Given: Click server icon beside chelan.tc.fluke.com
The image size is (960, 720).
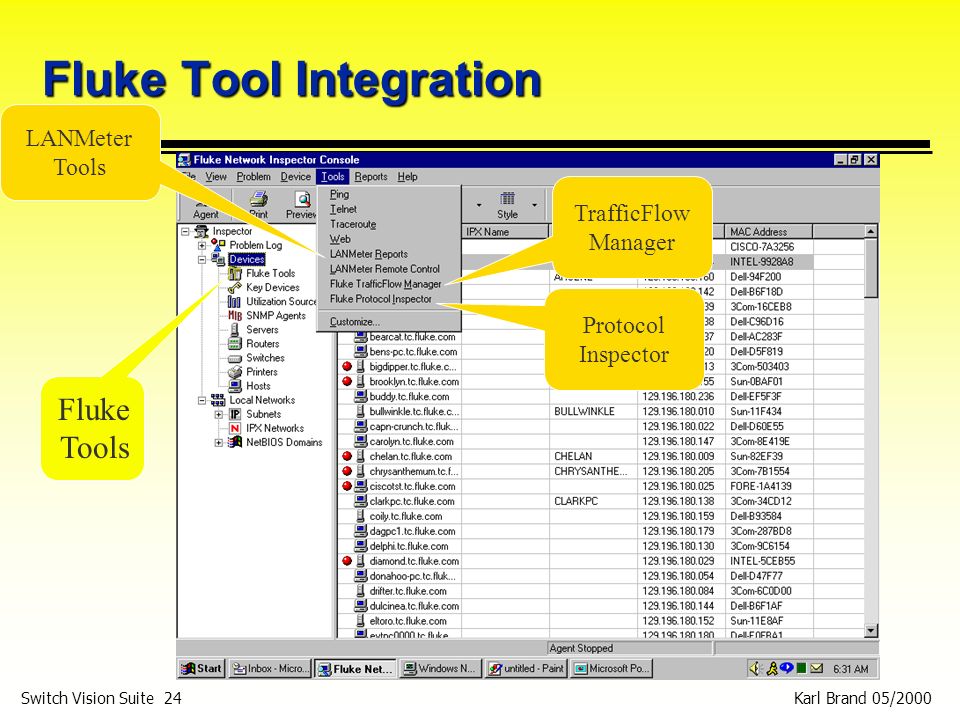Looking at the screenshot, I should [361, 456].
